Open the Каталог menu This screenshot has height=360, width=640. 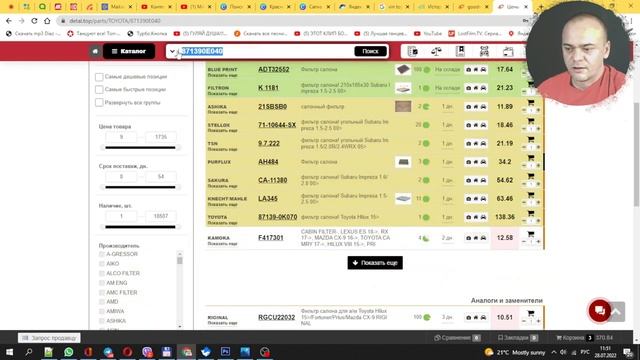[129, 51]
